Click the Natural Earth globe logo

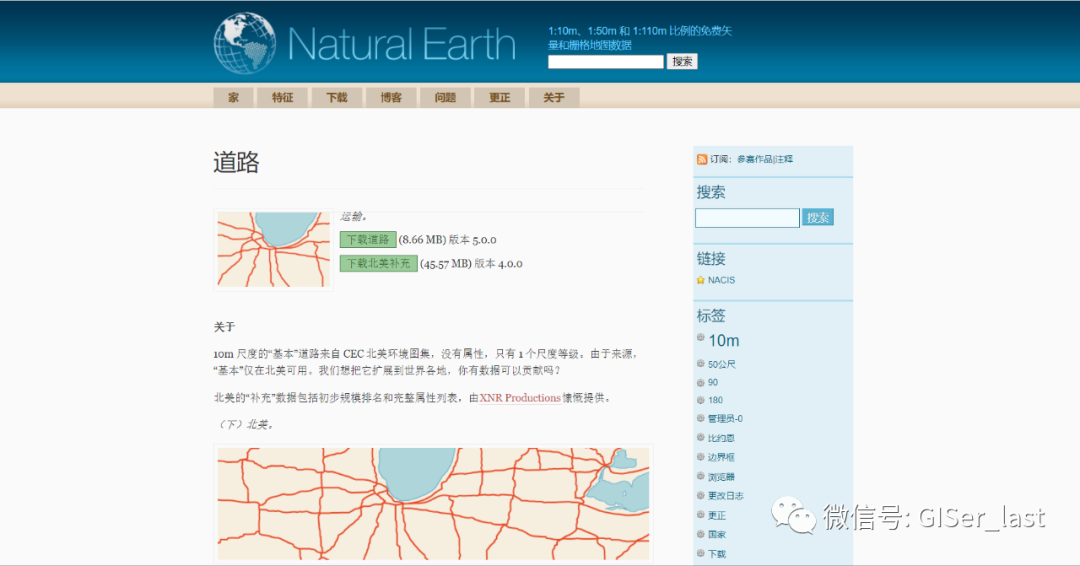[245, 43]
